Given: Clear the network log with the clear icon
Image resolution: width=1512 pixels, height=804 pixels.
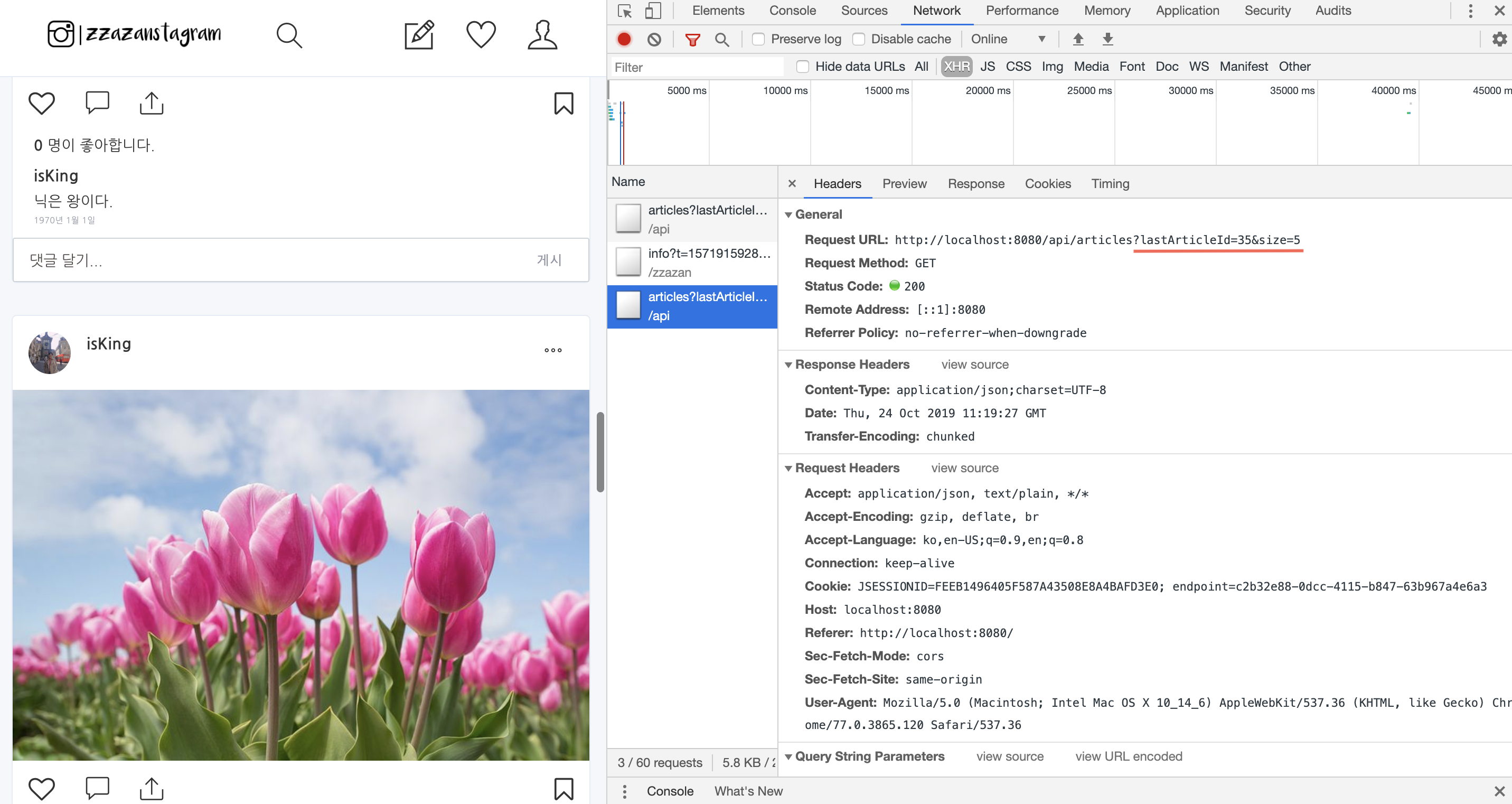Looking at the screenshot, I should 654,39.
